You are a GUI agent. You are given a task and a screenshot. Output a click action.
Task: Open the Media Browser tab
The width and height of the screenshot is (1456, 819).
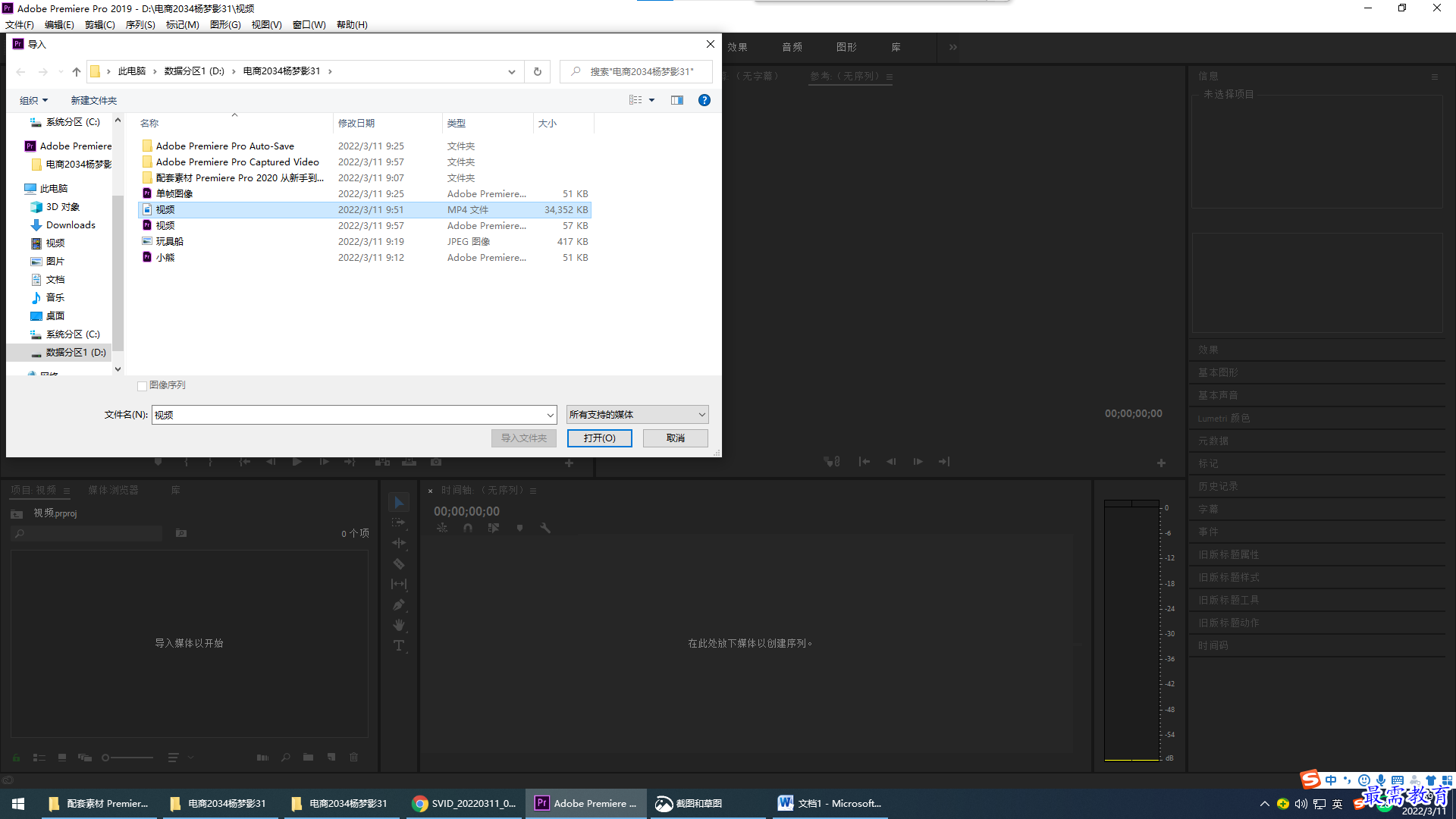(x=113, y=490)
